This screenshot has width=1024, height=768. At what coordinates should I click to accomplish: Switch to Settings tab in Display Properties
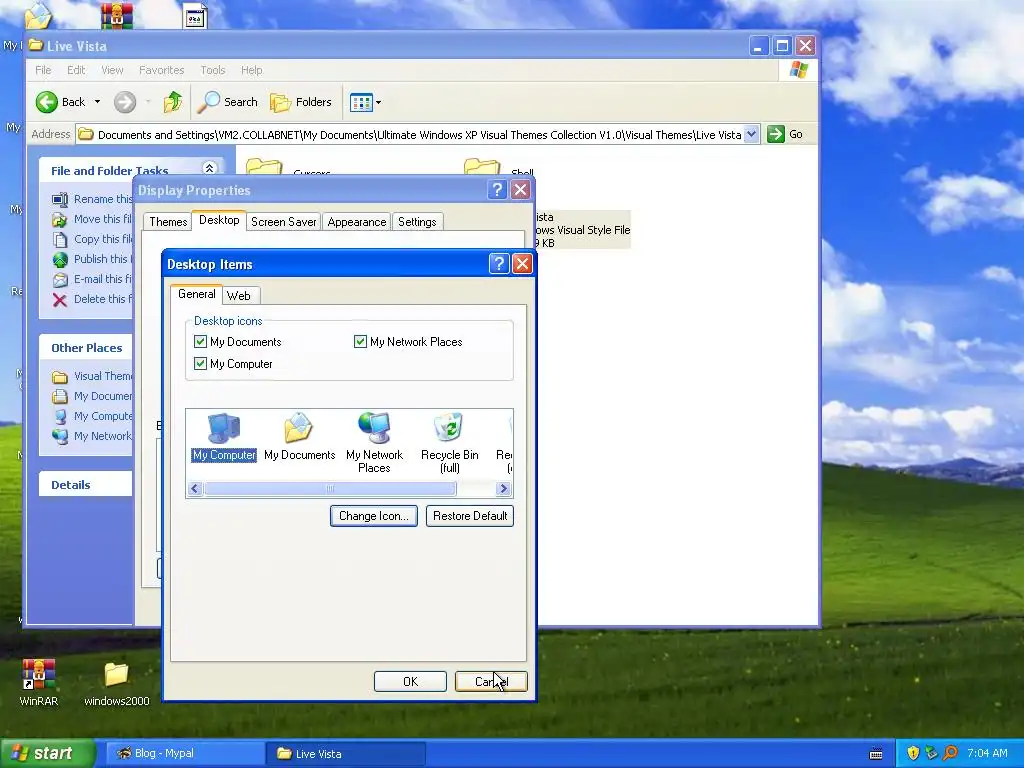[x=417, y=222]
